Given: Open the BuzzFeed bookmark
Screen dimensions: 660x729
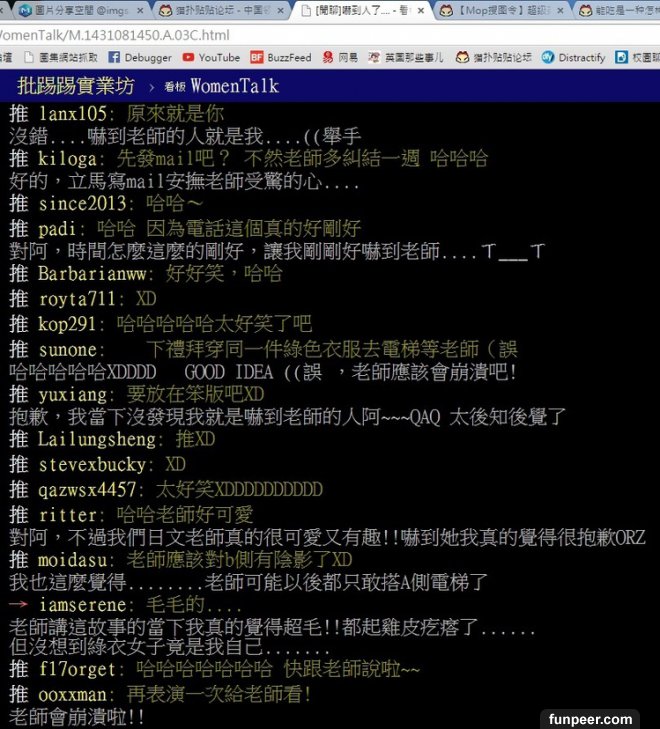Looking at the screenshot, I should coord(282,58).
